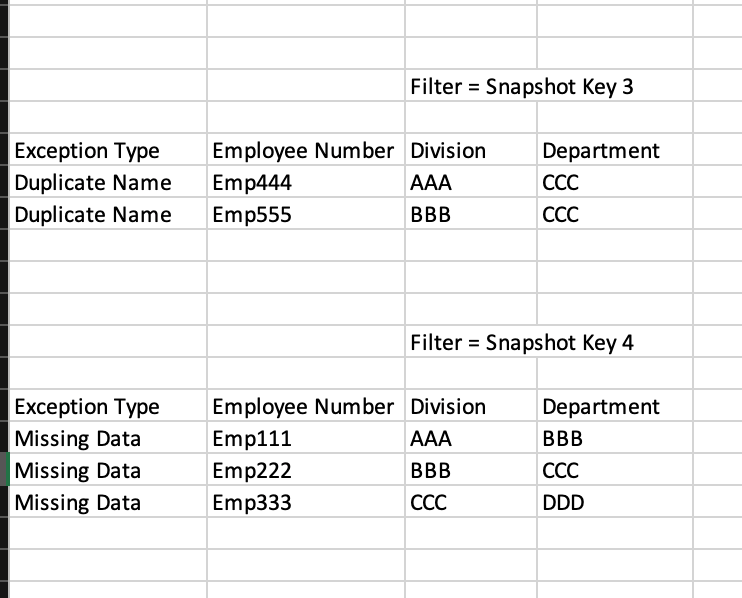The height and width of the screenshot is (598, 742).
Task: Click Missing Data cell beside Emp333
Action: [107, 501]
